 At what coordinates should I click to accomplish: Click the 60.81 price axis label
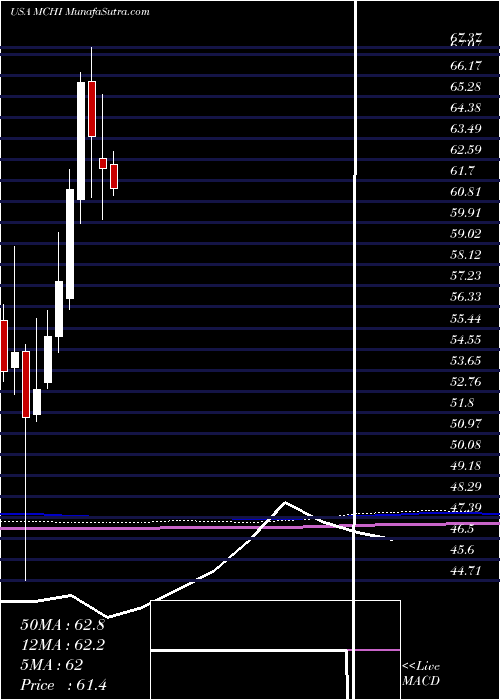pos(466,192)
